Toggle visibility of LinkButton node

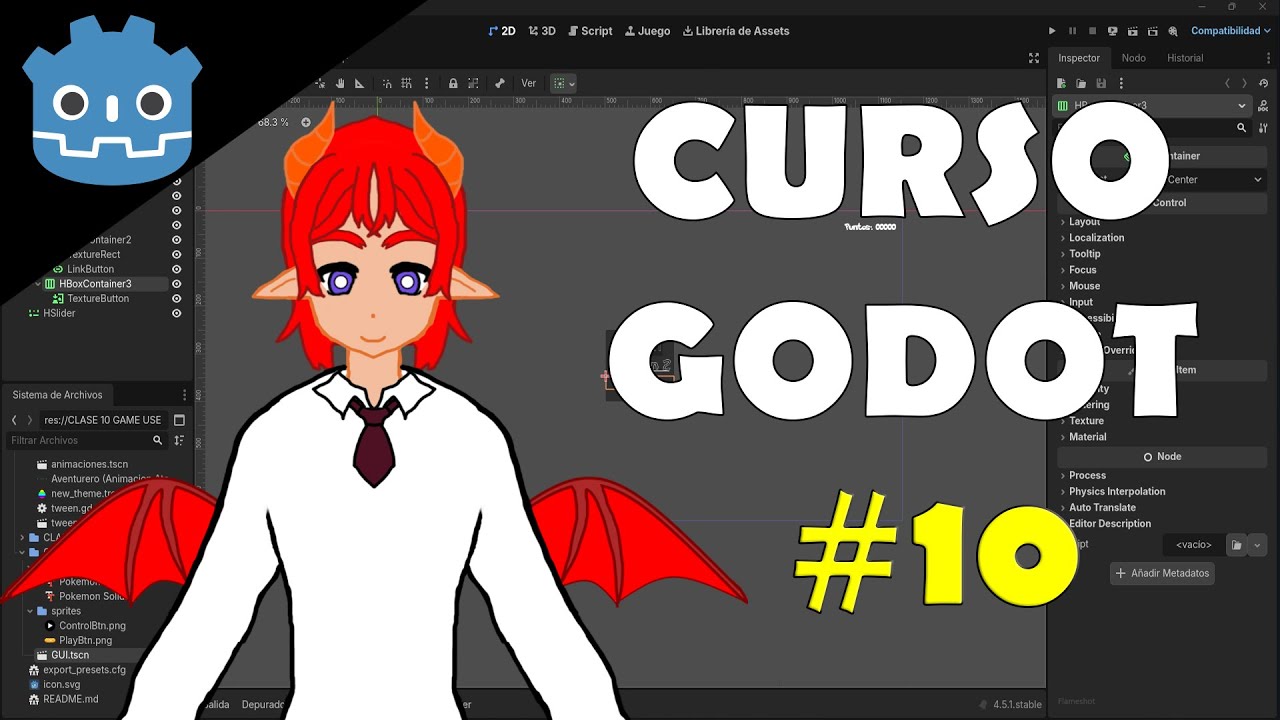click(x=176, y=269)
